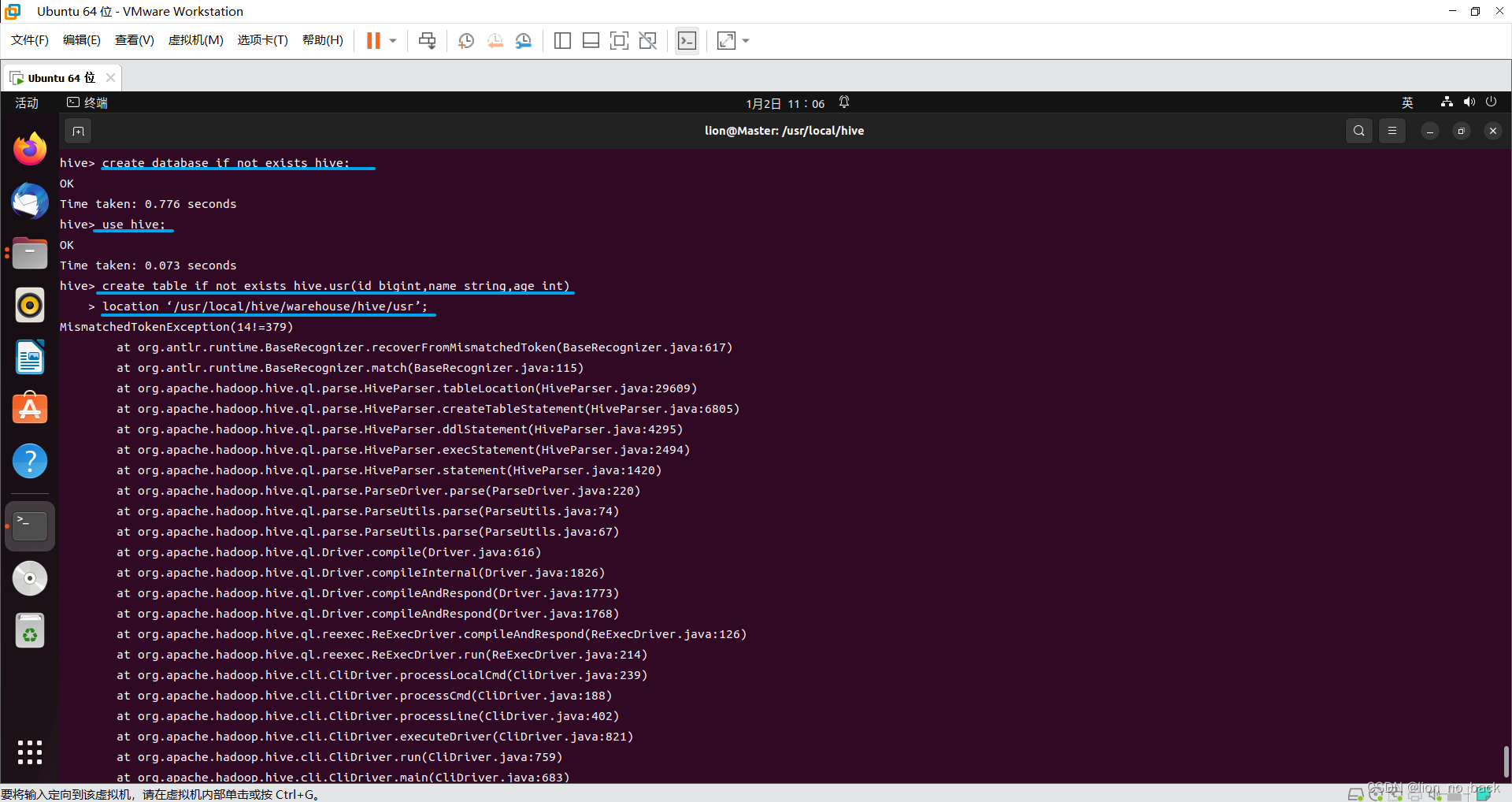Screen dimensions: 1512x802
Task: Open the snapshot manager icon
Action: [x=523, y=40]
